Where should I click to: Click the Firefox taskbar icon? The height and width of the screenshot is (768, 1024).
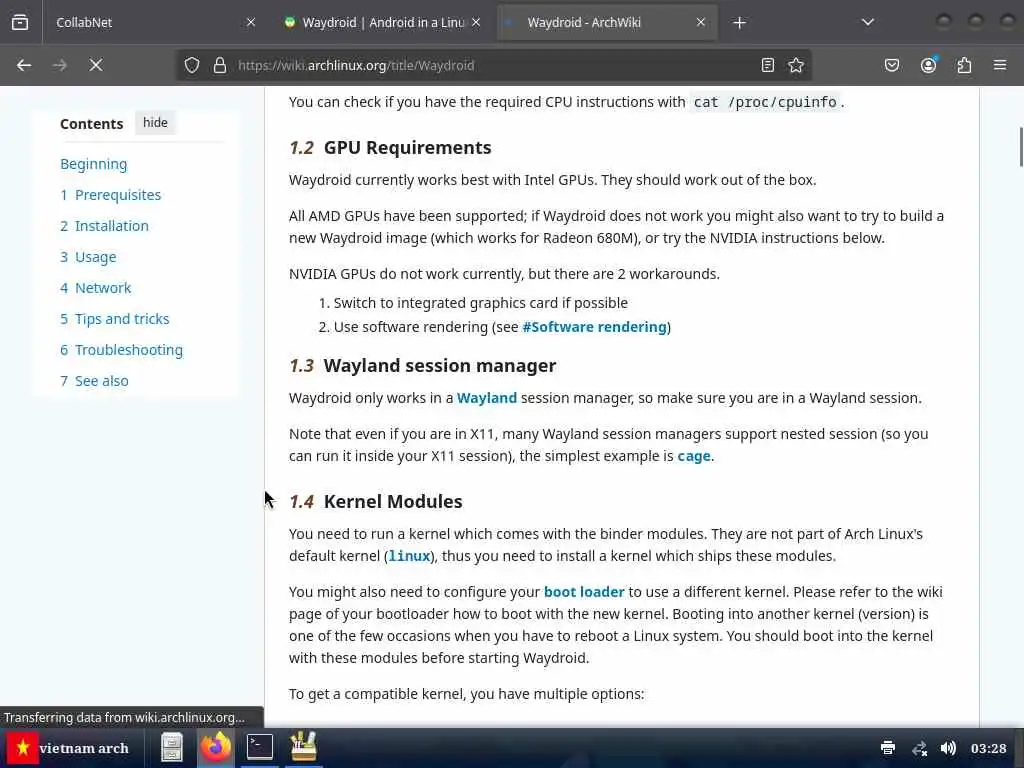point(216,748)
